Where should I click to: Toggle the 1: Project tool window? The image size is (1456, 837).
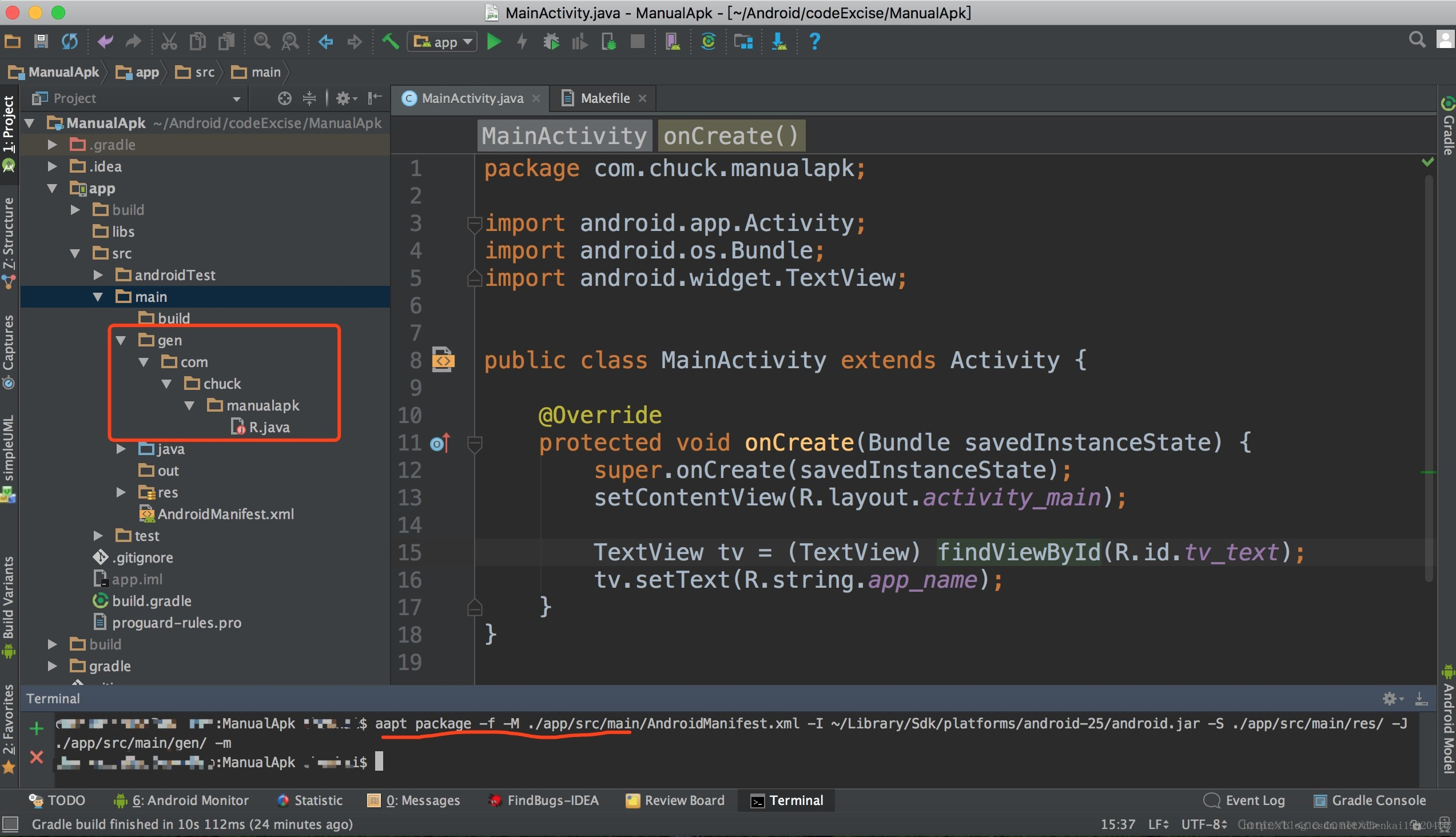coord(8,123)
